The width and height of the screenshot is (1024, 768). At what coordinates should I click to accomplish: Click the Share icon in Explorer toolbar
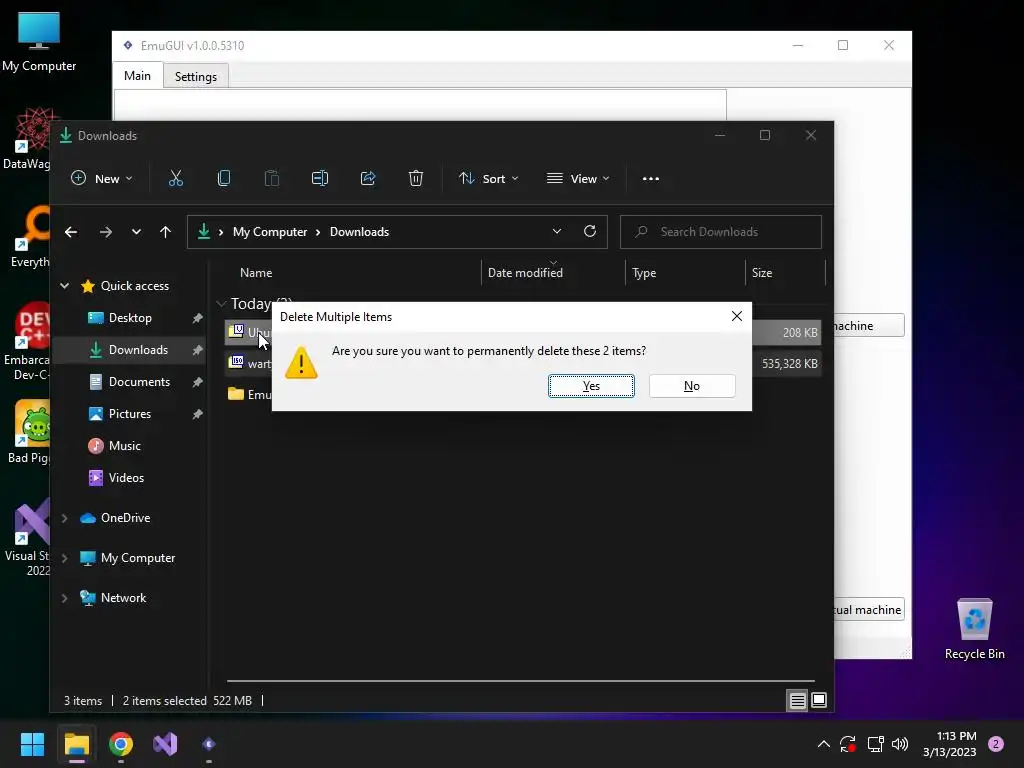tap(368, 178)
